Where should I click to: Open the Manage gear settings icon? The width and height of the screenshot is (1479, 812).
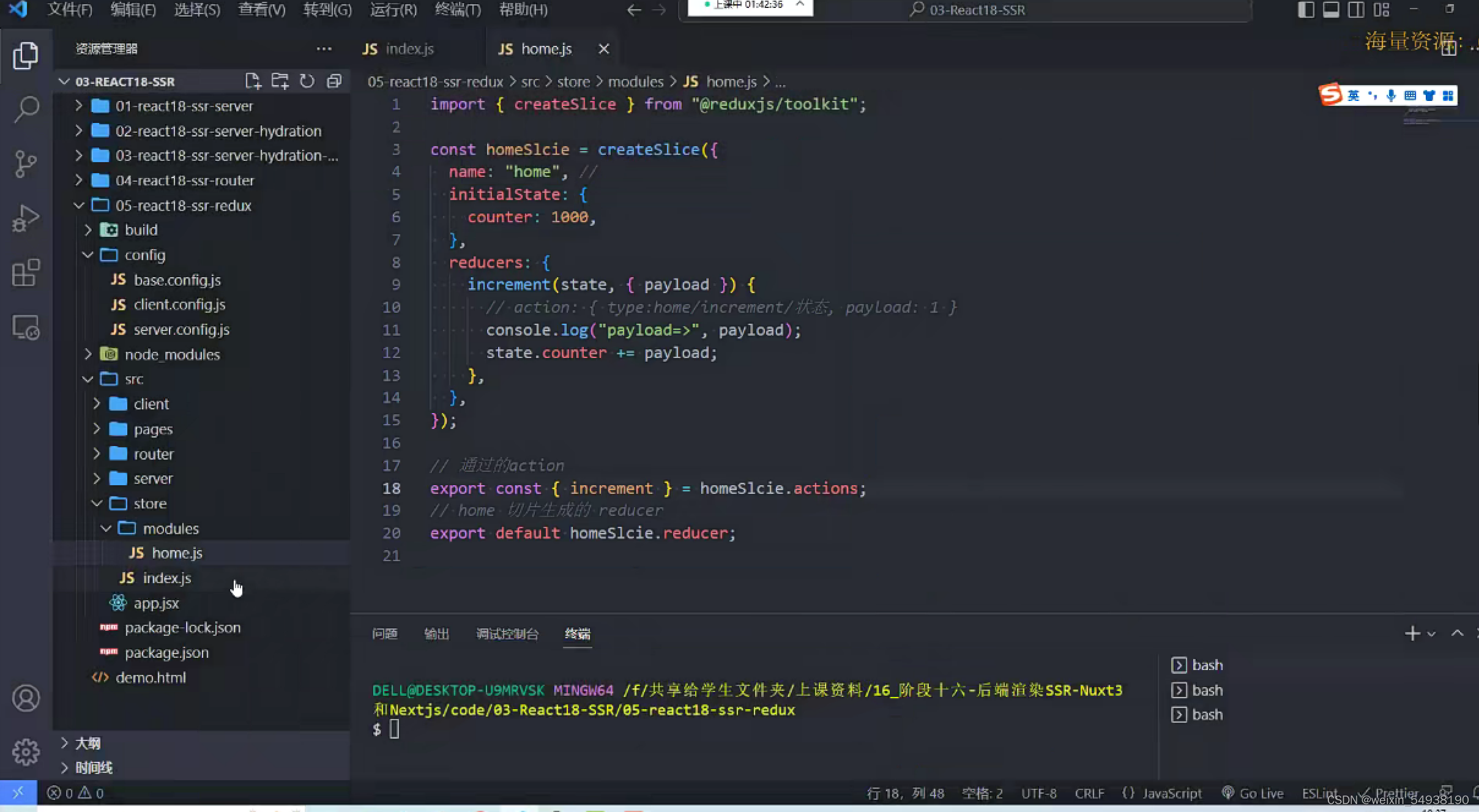point(26,752)
